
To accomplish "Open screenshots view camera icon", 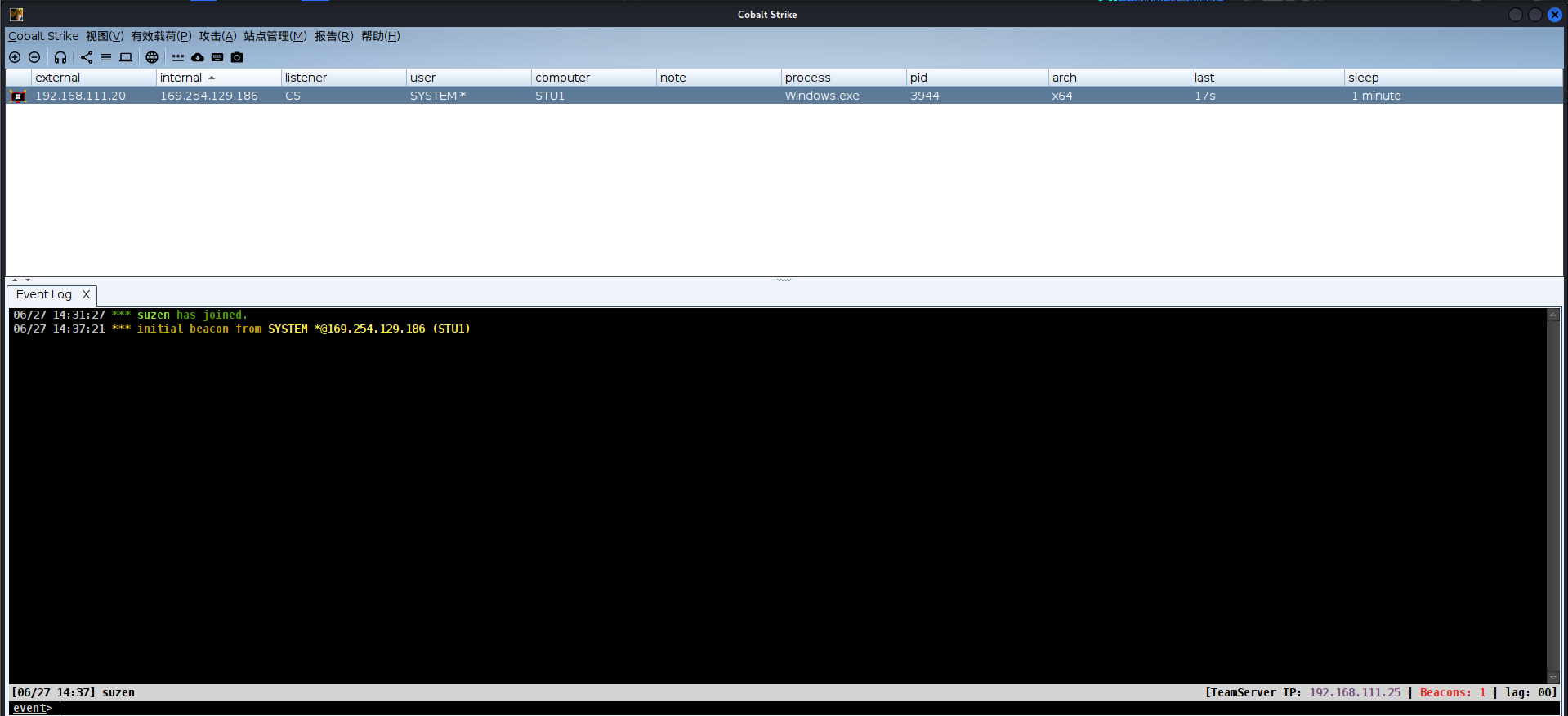I will coord(237,57).
